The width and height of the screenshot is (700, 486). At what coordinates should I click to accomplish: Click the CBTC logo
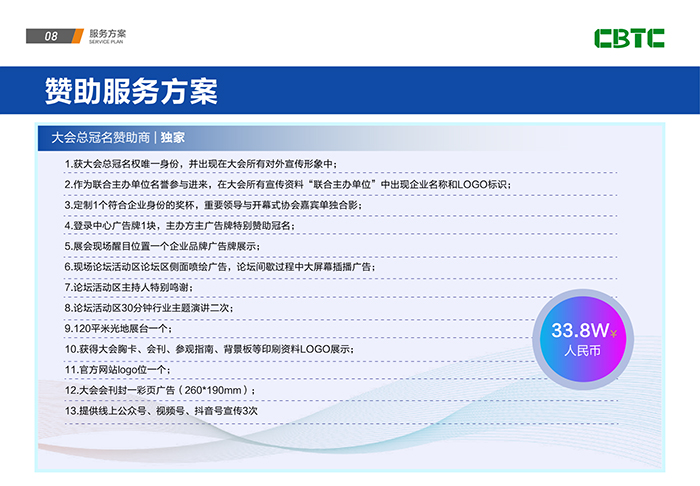(x=629, y=38)
